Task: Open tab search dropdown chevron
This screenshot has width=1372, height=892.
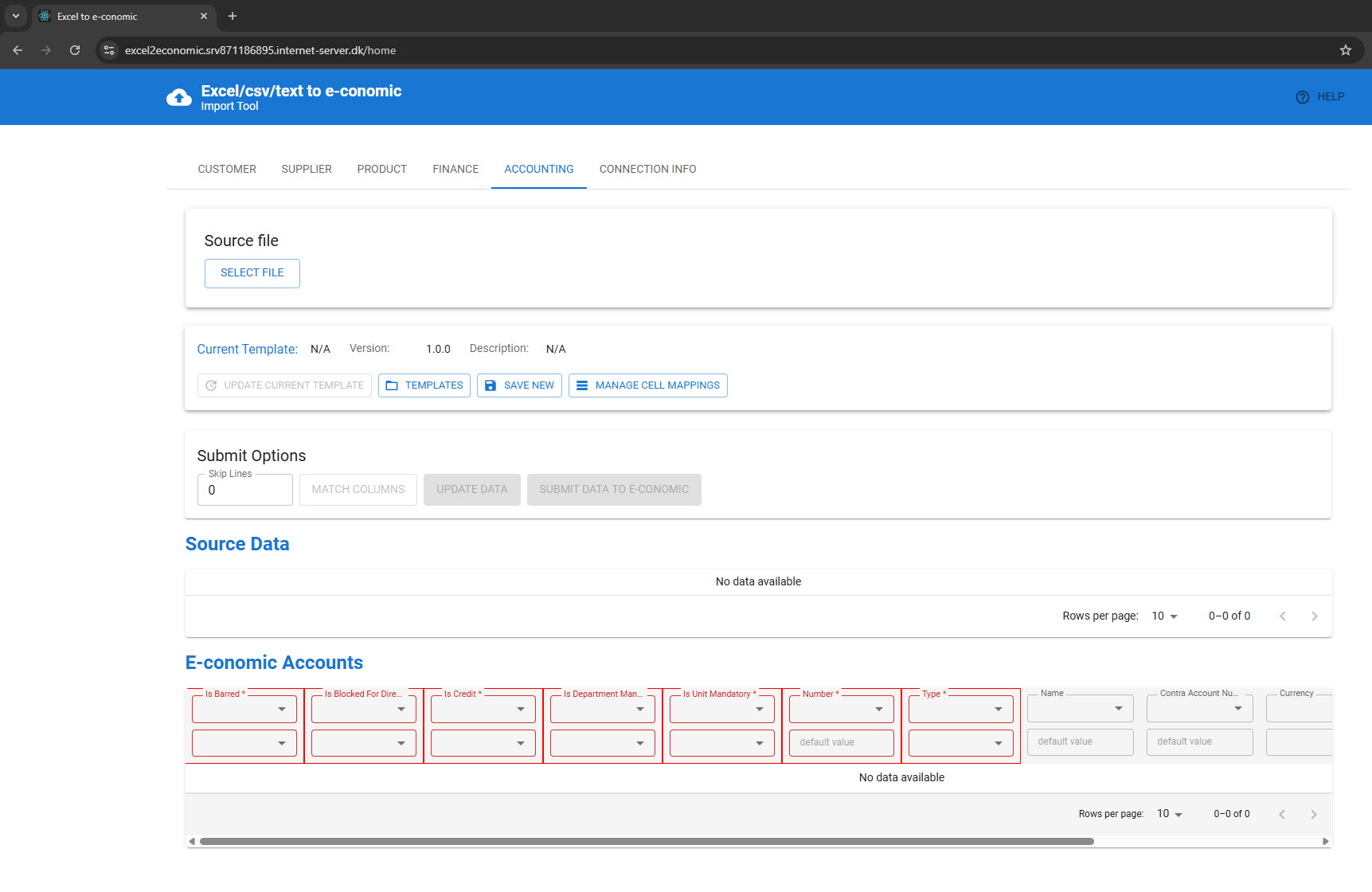Action: coord(15,16)
